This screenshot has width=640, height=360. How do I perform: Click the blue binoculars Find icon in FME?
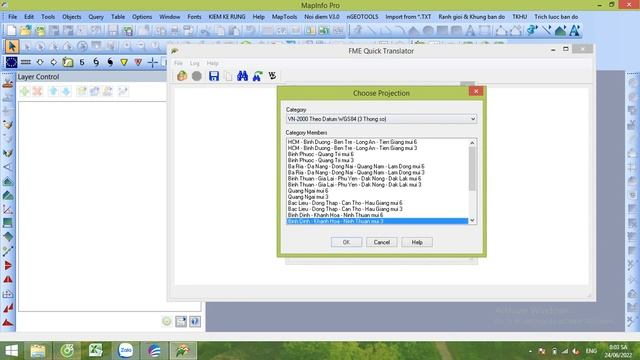point(242,76)
